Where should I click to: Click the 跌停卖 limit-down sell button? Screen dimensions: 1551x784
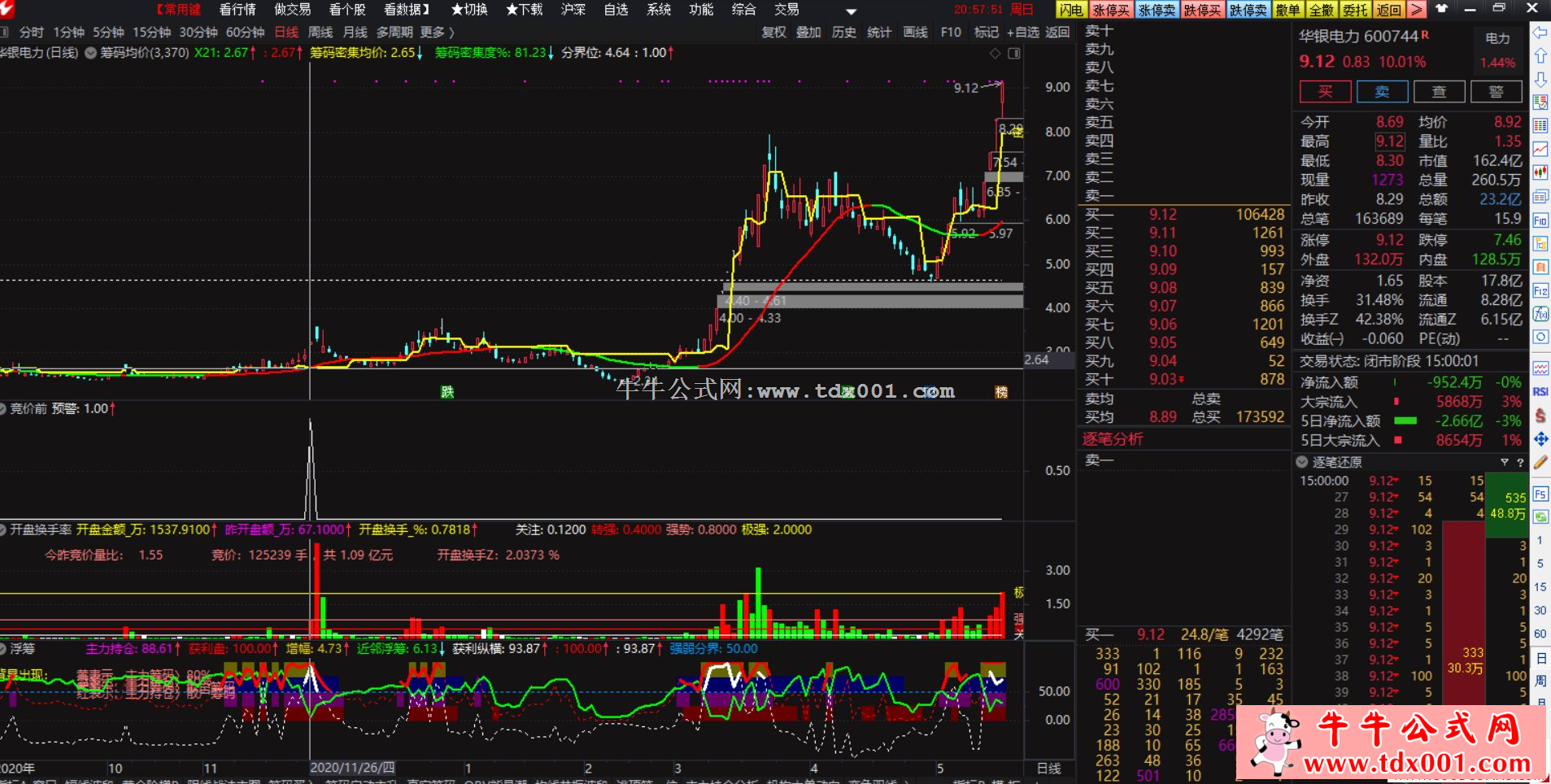(x=1248, y=10)
